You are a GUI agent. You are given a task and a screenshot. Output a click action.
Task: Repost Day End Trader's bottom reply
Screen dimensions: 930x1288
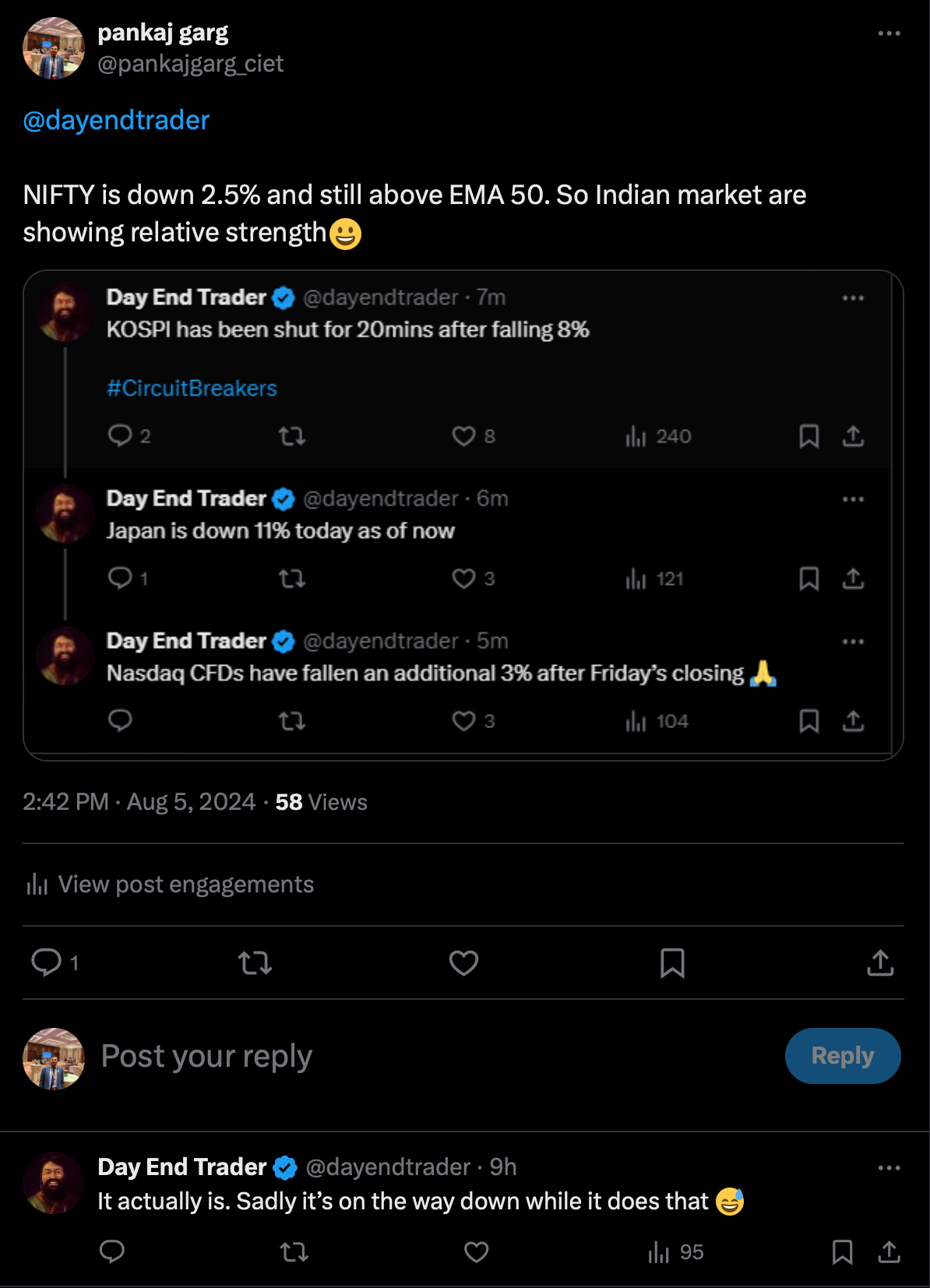(x=294, y=1252)
